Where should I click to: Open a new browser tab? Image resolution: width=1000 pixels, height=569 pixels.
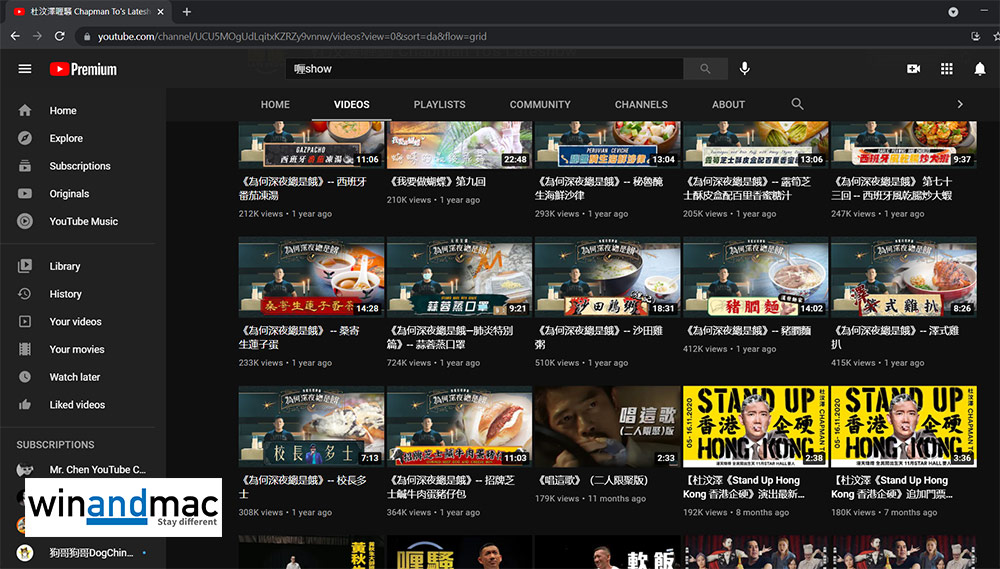187,12
